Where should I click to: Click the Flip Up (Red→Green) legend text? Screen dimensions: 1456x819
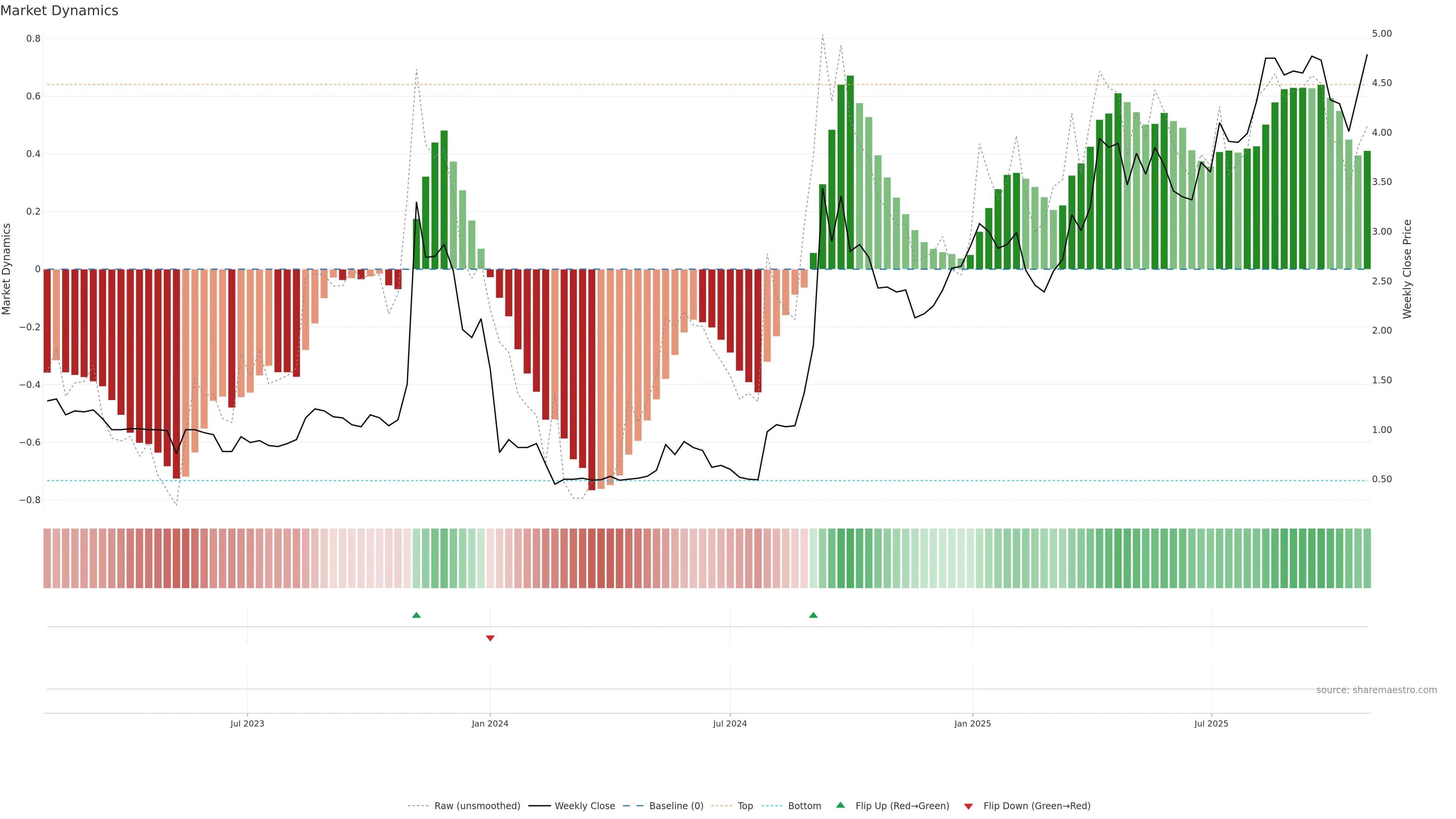(x=902, y=806)
